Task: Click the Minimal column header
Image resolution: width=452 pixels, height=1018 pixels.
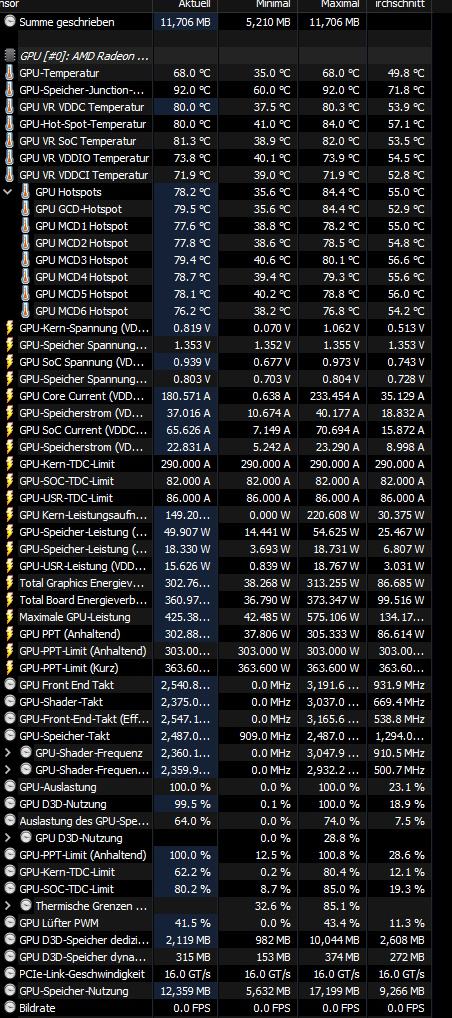Action: [258, 5]
